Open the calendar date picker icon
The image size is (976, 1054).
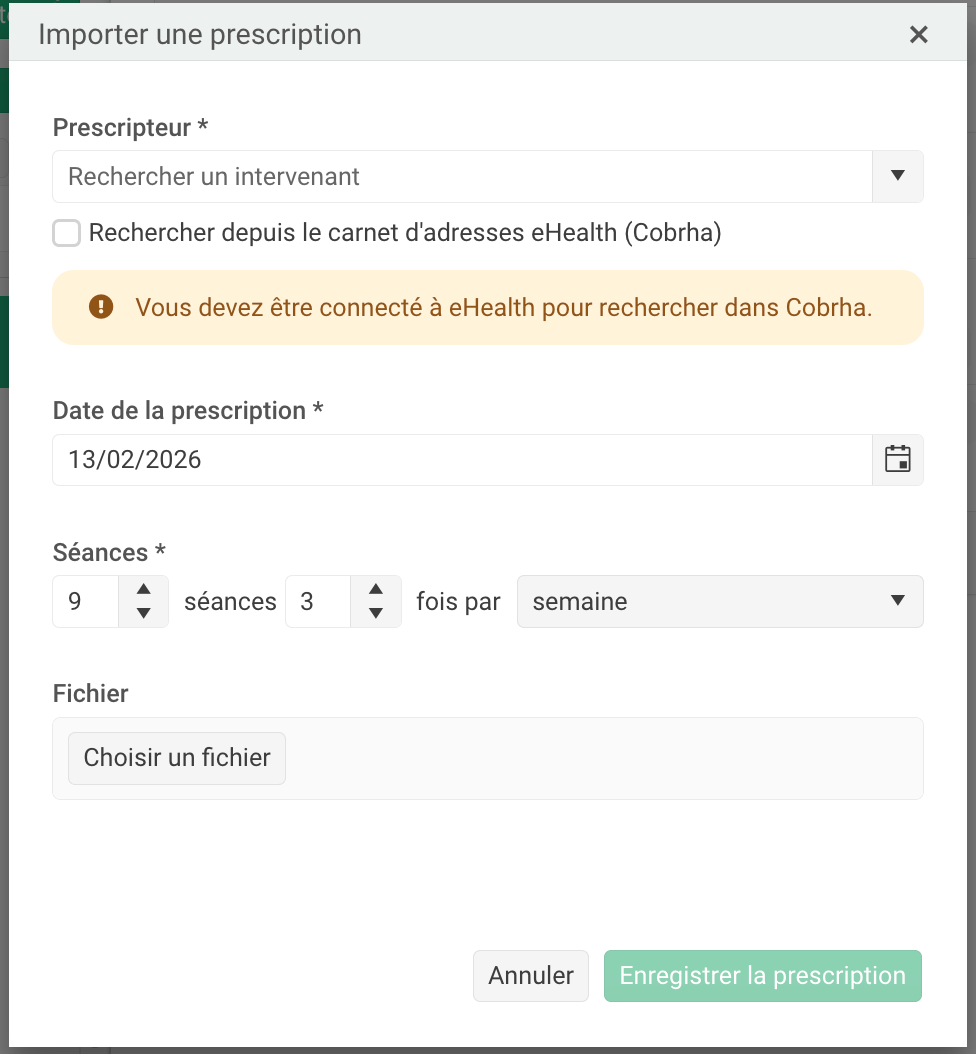pos(898,460)
